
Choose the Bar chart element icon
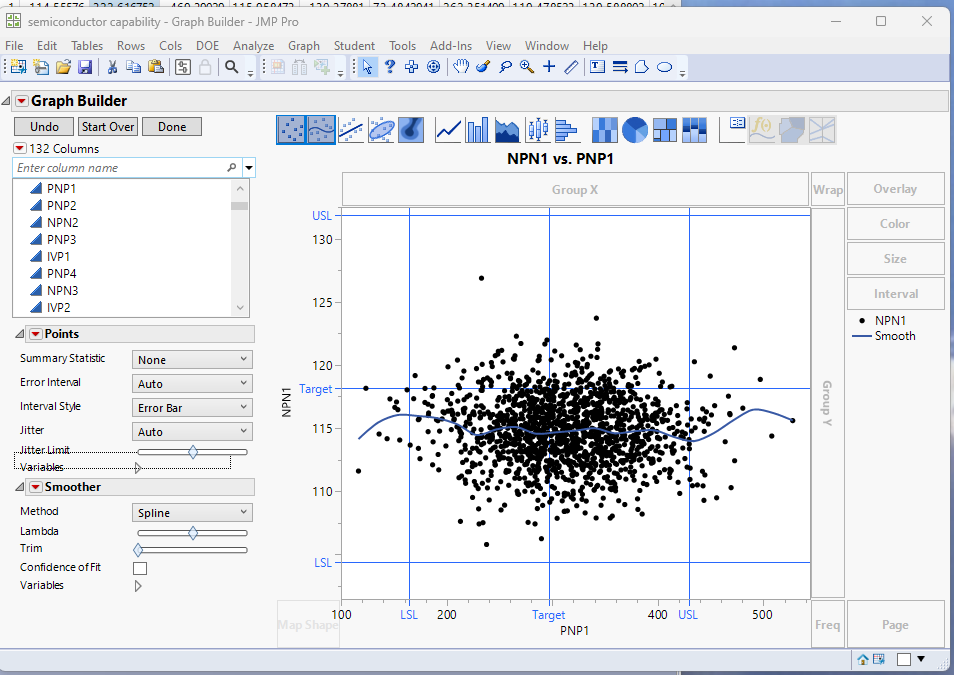click(x=477, y=130)
